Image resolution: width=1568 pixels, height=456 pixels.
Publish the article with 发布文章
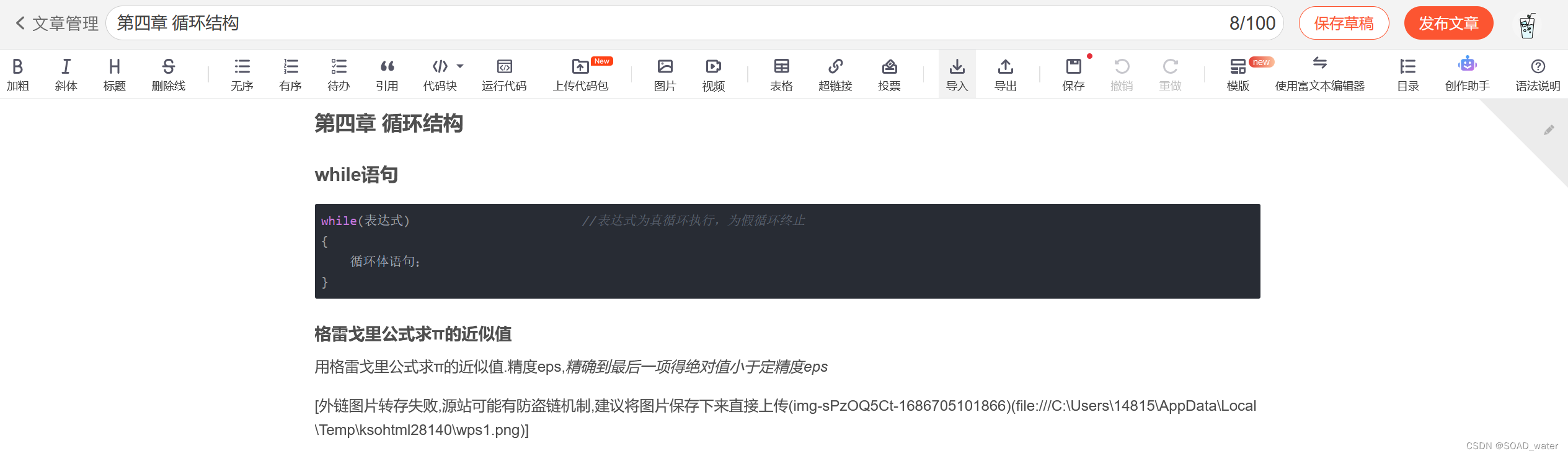[1449, 24]
